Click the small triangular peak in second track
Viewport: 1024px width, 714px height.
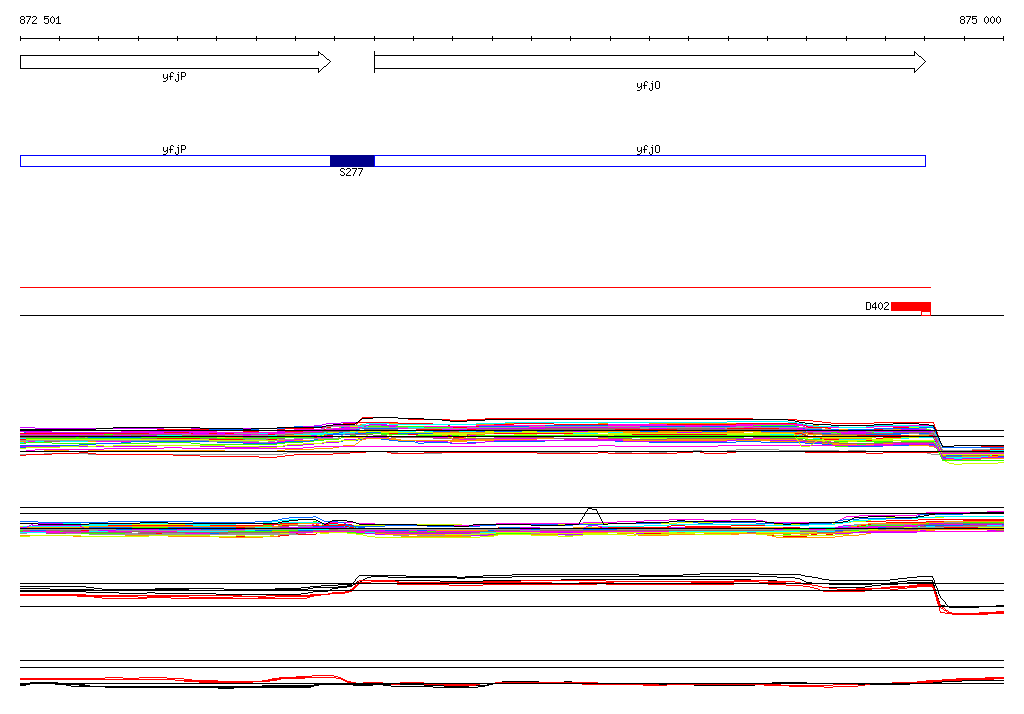[x=592, y=515]
